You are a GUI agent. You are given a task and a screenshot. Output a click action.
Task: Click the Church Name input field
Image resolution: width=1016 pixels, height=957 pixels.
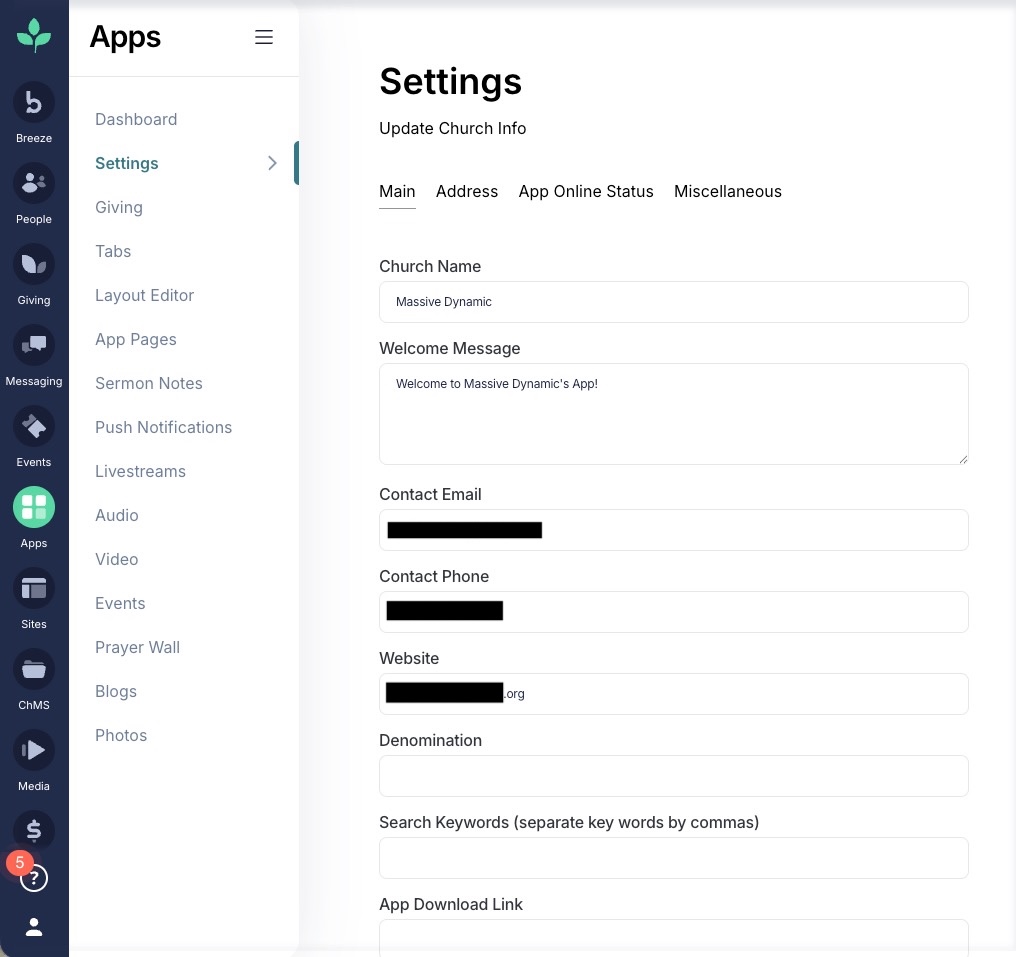click(x=673, y=302)
